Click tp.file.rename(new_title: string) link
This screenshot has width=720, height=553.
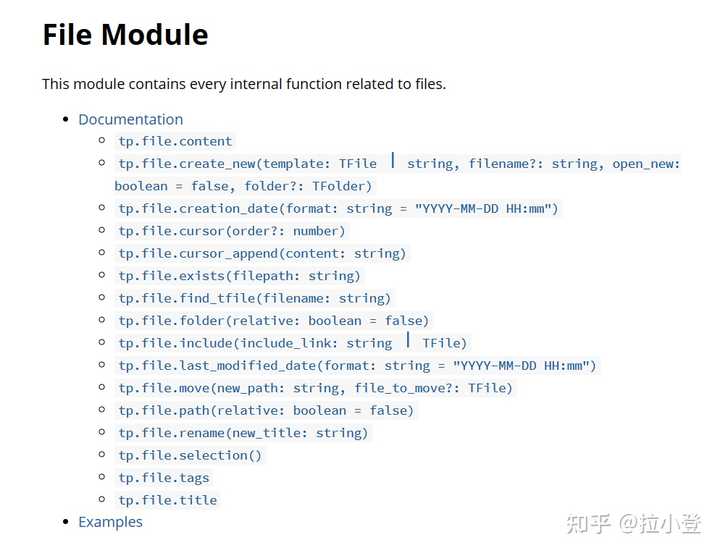[243, 433]
